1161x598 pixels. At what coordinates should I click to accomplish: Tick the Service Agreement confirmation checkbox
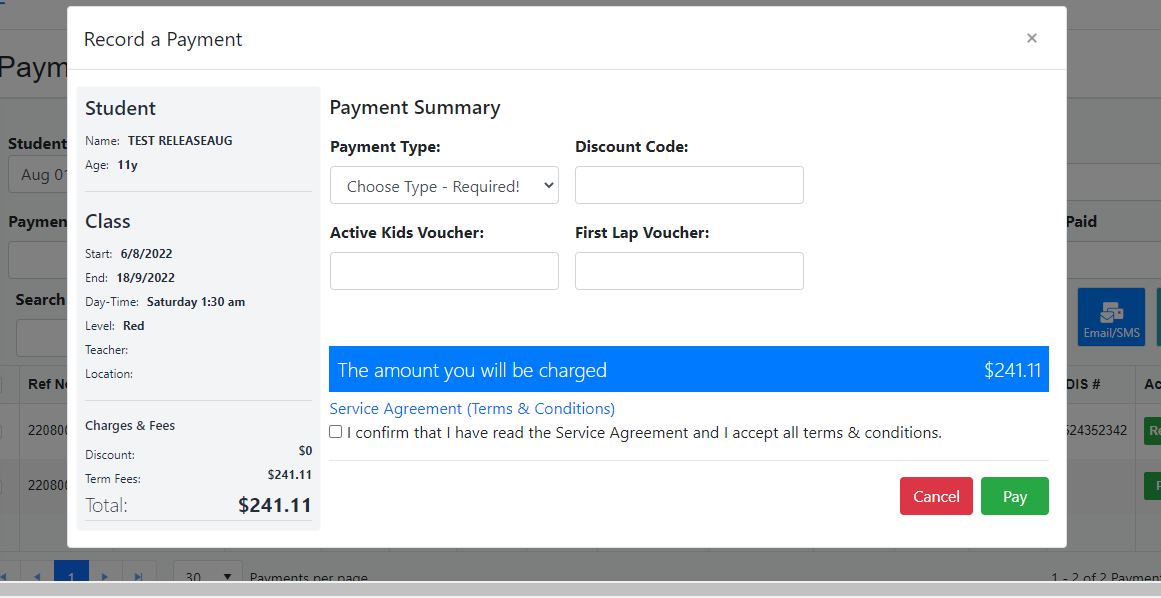336,432
